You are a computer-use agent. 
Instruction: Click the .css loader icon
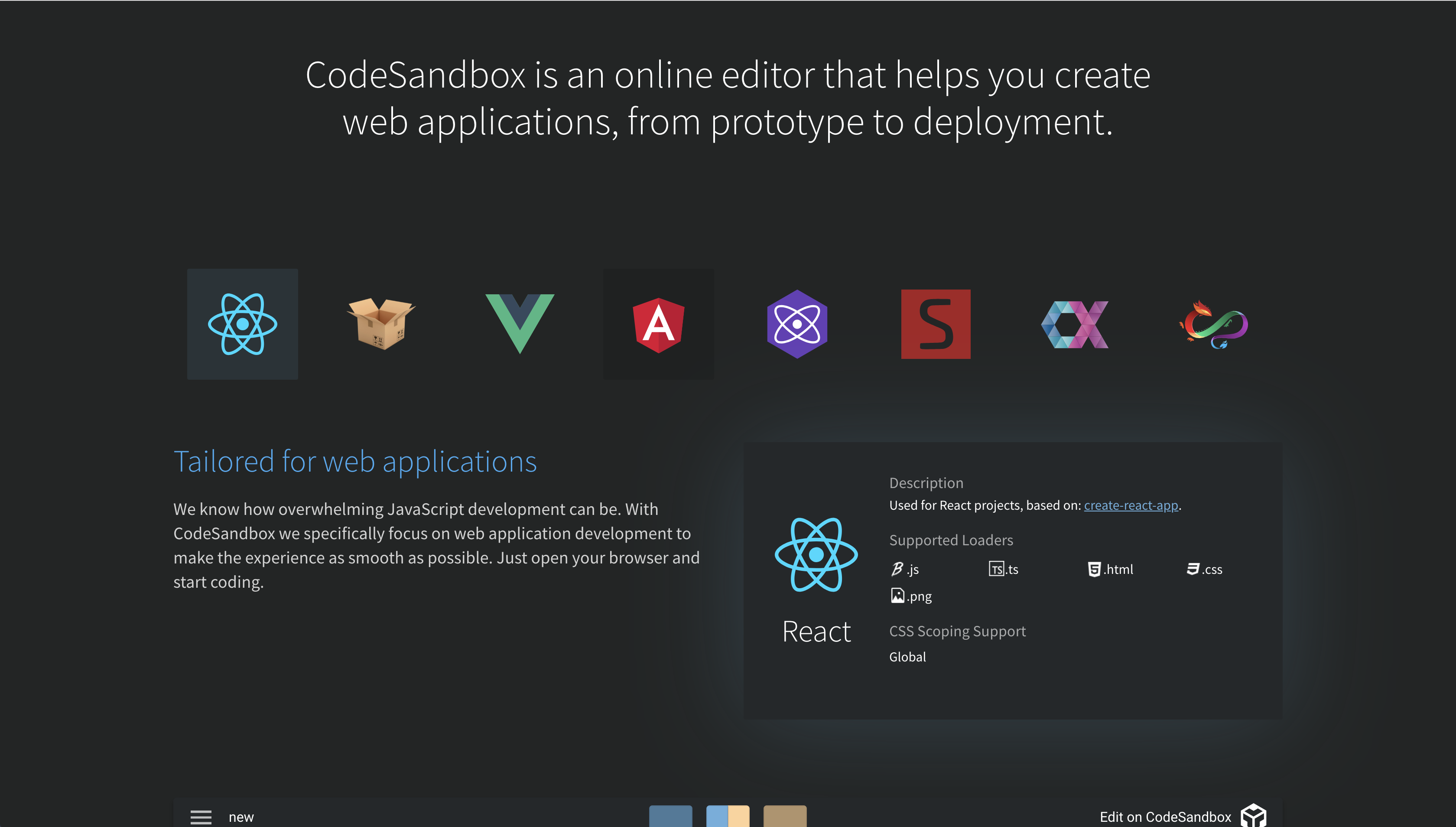point(1193,569)
